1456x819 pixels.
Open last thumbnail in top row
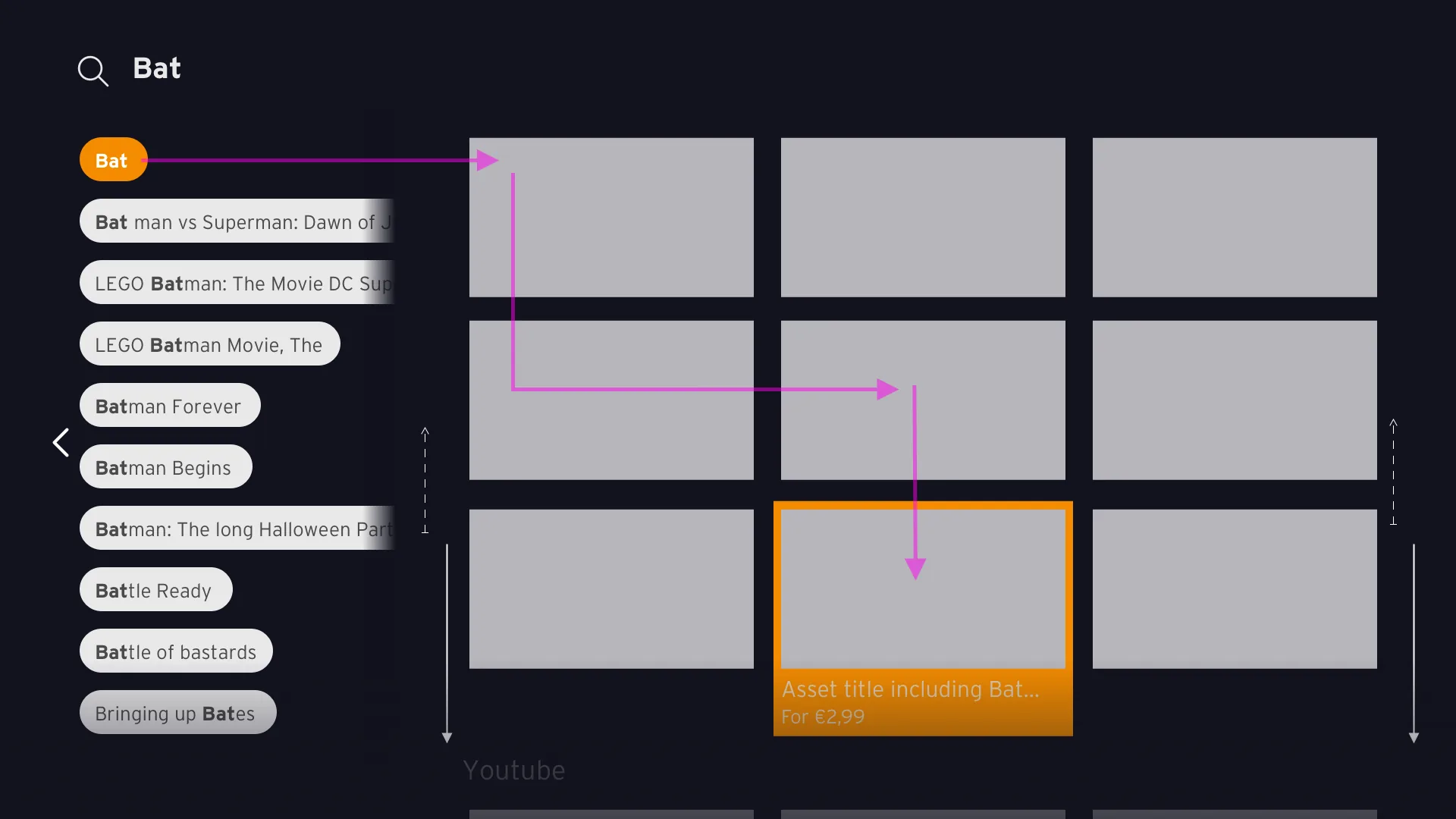(x=1235, y=217)
